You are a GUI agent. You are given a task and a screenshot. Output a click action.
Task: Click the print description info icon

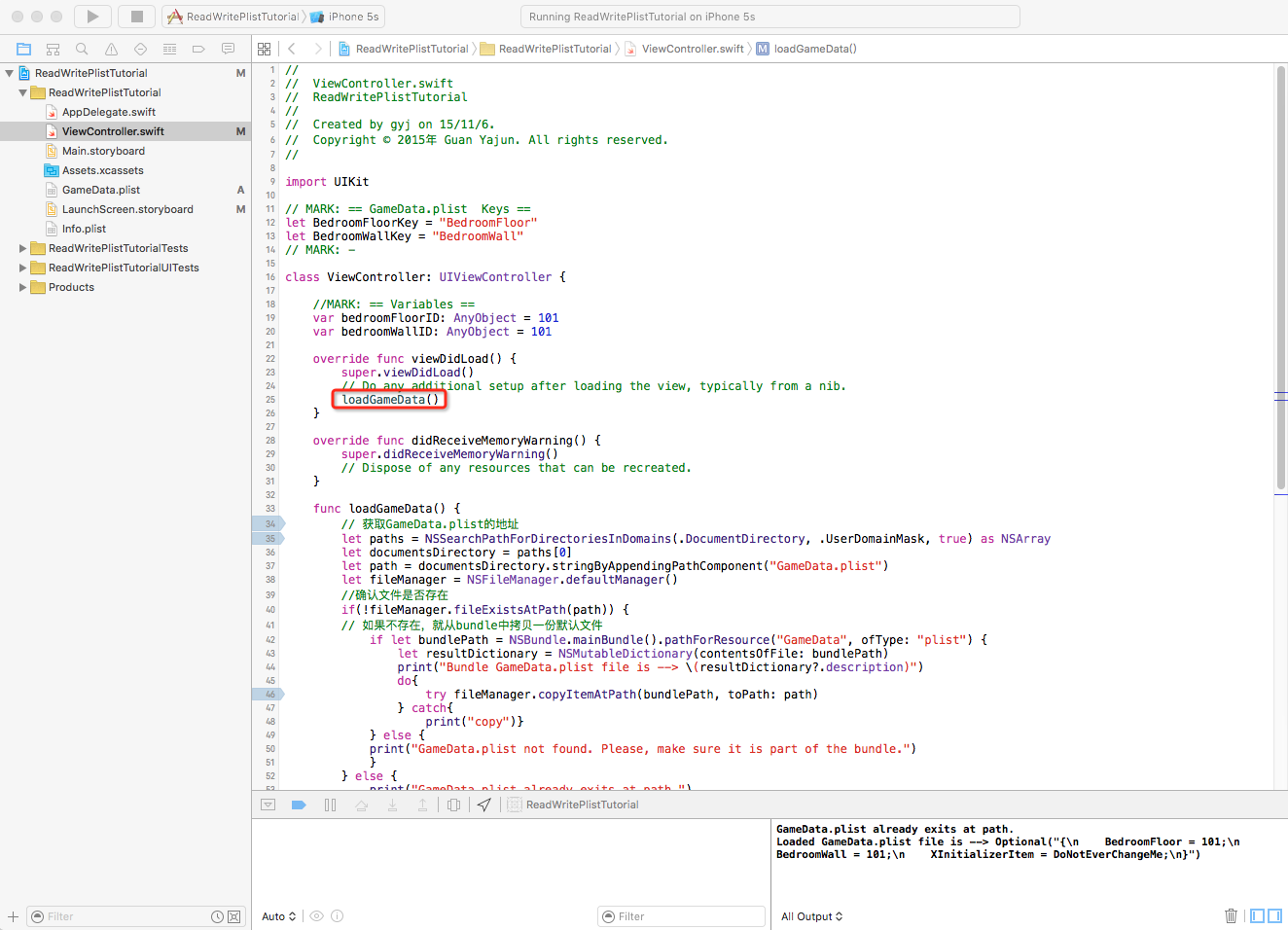click(x=337, y=916)
